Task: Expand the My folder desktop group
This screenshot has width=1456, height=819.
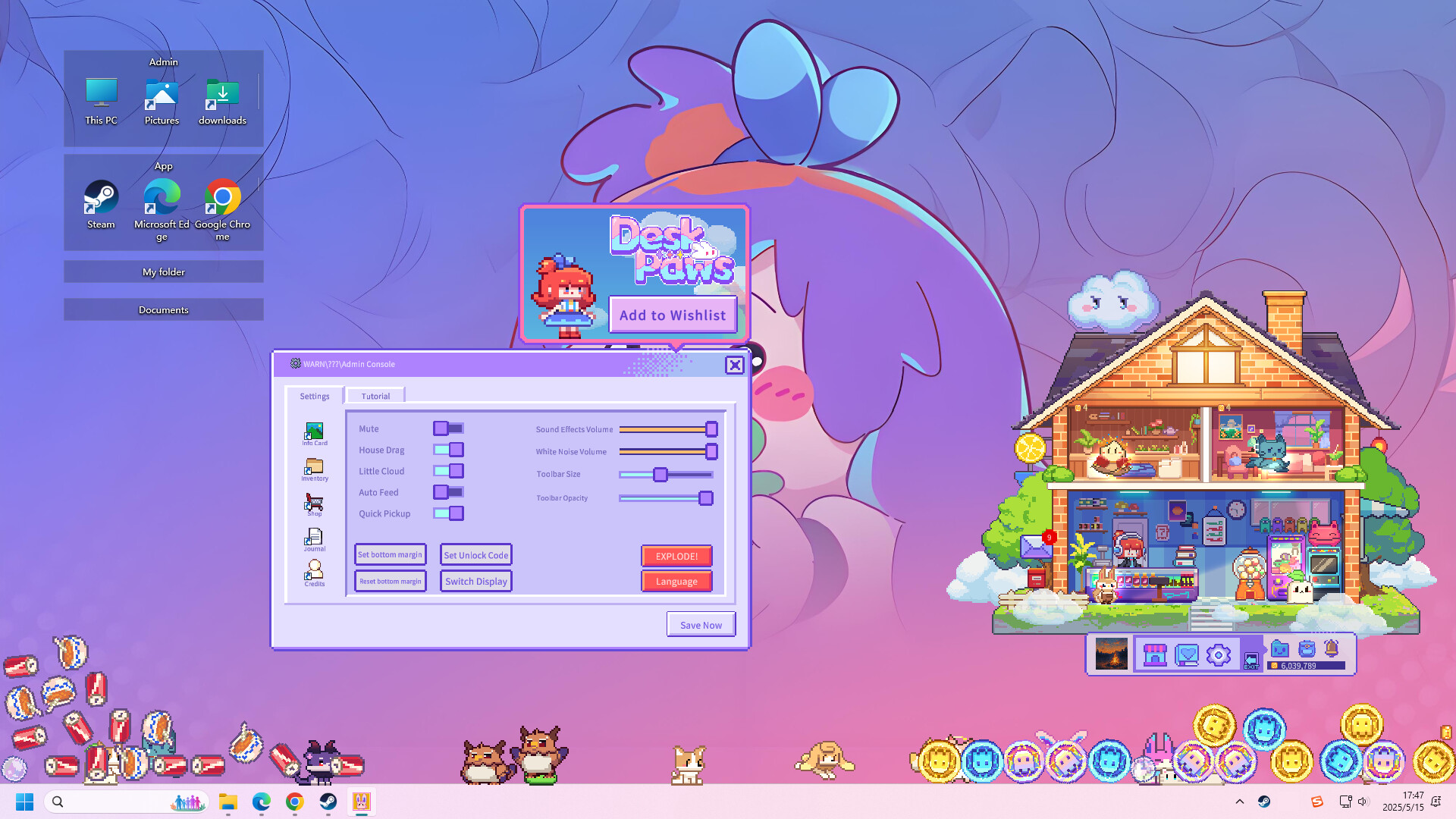Action: (x=163, y=271)
